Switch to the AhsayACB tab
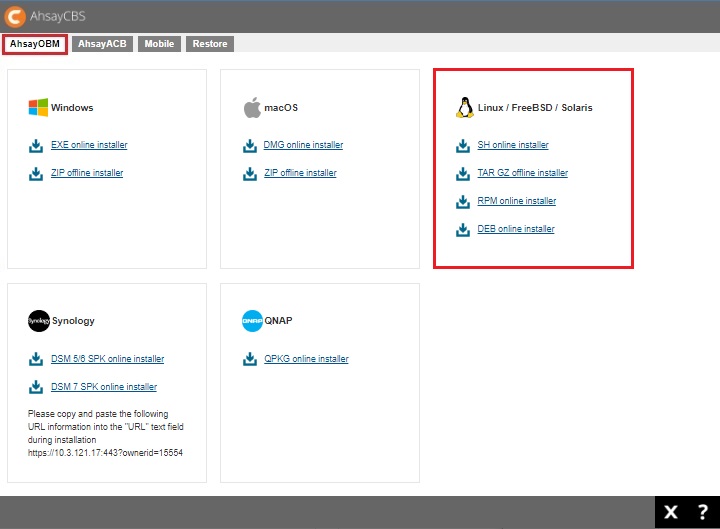The height and width of the screenshot is (529, 720). pyautogui.click(x=103, y=44)
